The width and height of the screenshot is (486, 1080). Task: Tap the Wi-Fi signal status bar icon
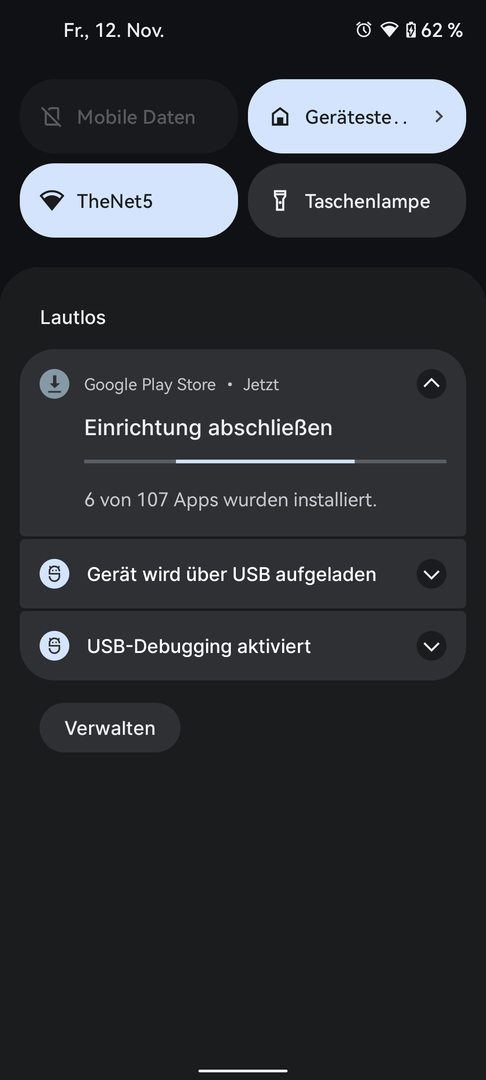click(x=389, y=30)
